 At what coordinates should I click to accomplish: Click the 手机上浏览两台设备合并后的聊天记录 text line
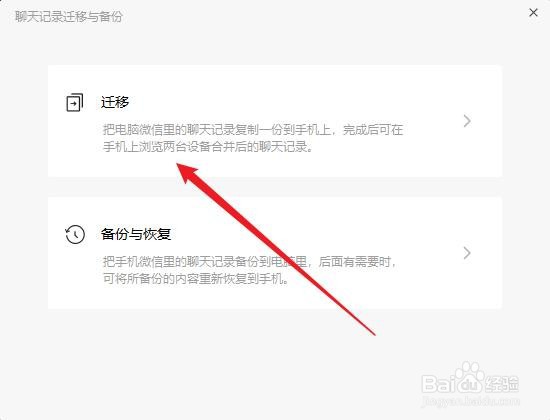click(208, 147)
